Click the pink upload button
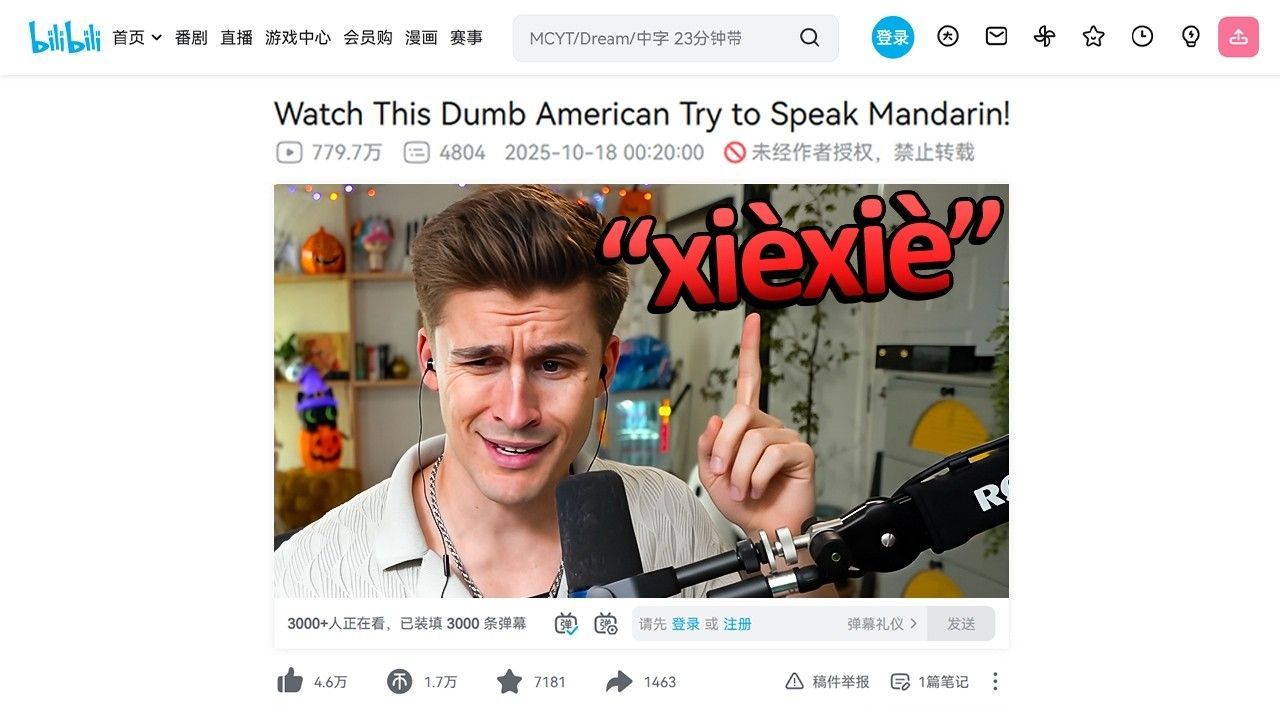Image resolution: width=1280 pixels, height=720 pixels. coord(1238,37)
